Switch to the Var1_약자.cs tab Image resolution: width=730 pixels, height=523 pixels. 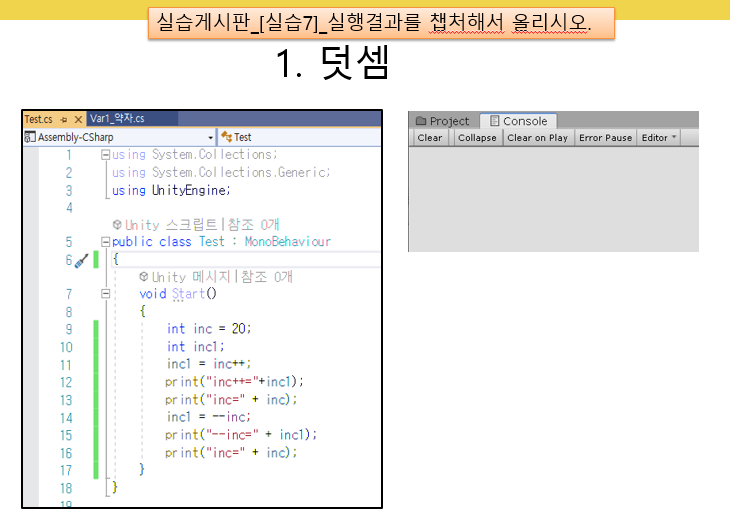point(117,118)
